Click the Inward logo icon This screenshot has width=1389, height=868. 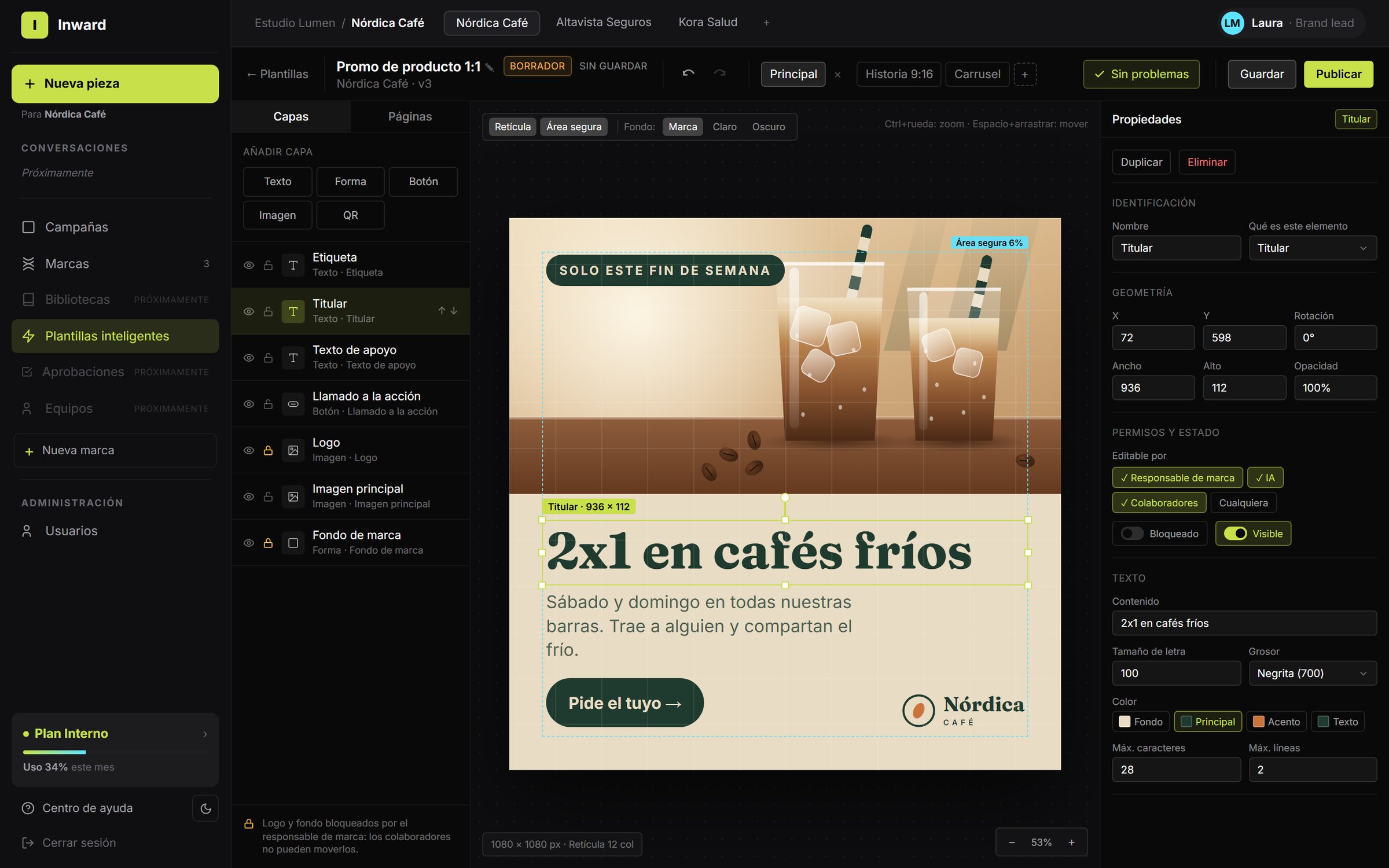(x=34, y=25)
